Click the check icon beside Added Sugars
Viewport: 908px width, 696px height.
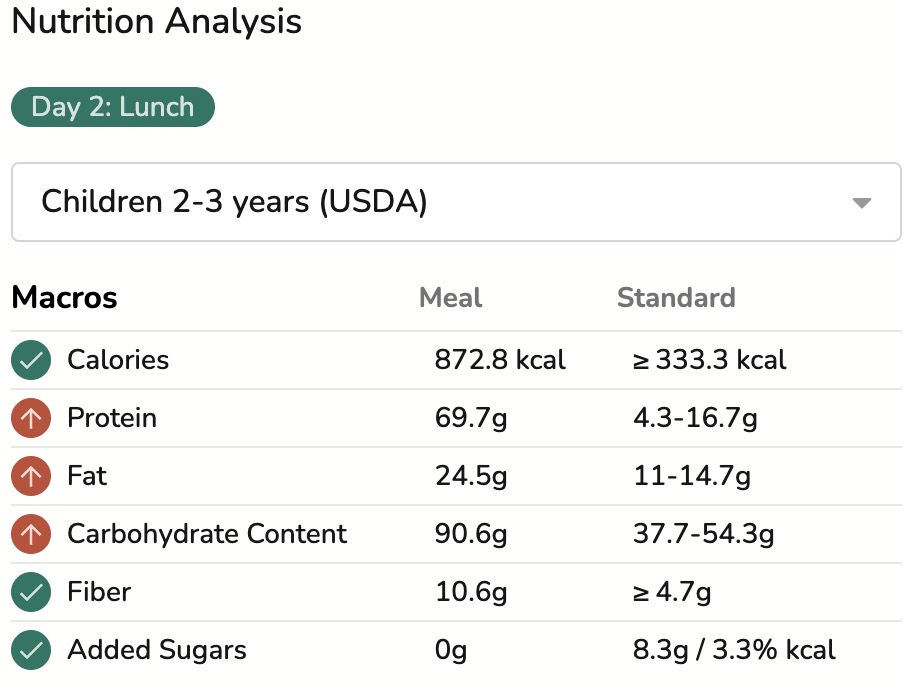[x=31, y=650]
